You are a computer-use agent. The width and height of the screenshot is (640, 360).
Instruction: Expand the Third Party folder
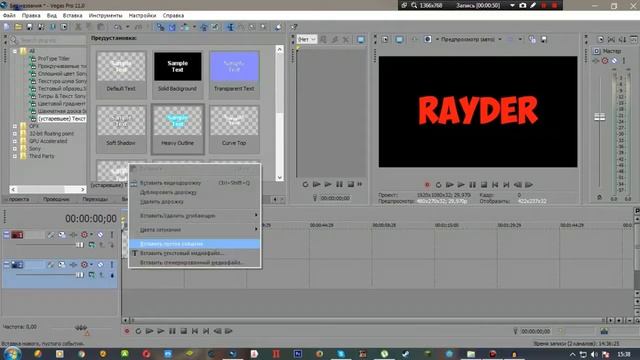(x=15, y=156)
